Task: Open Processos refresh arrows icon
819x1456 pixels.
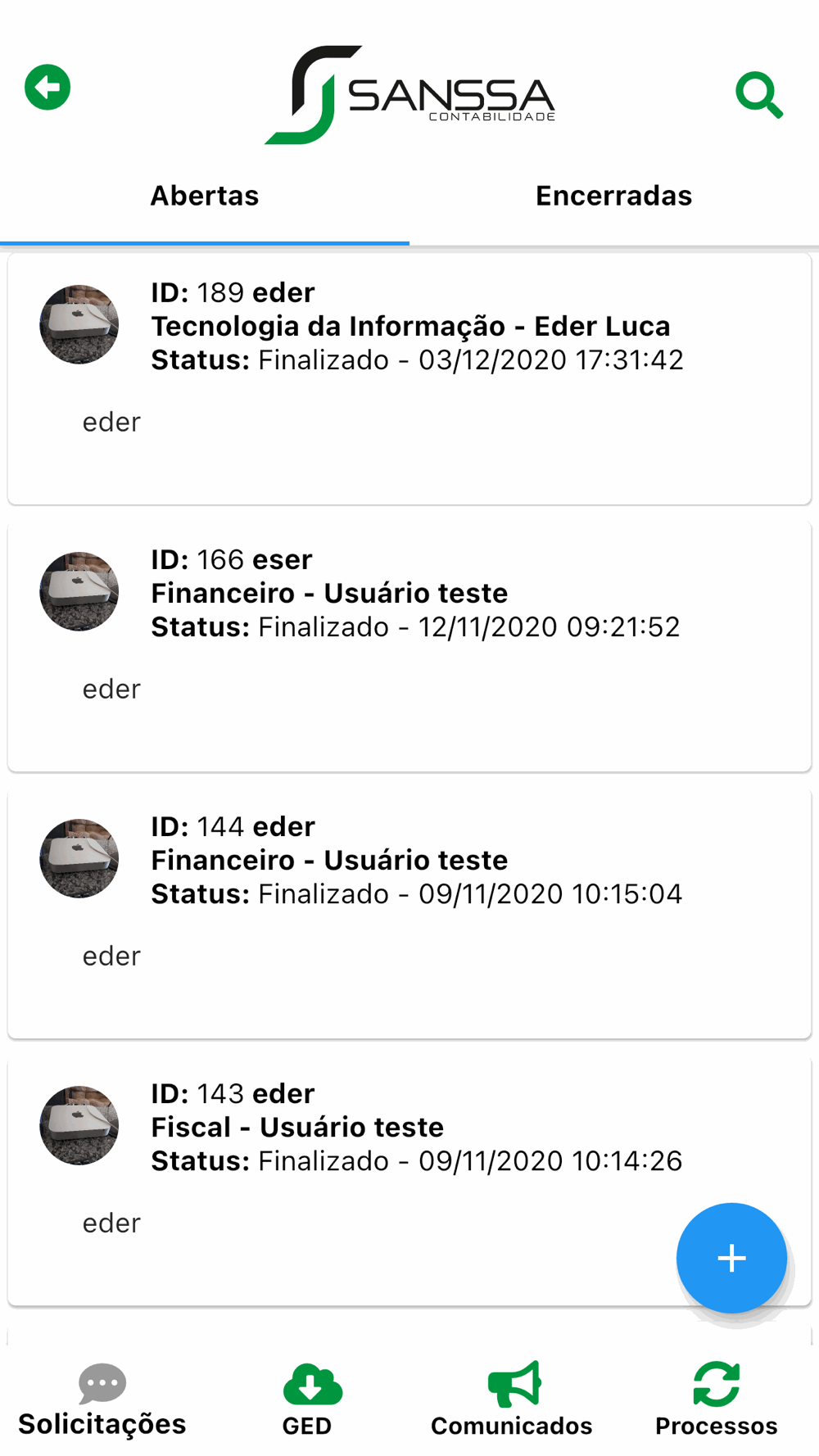Action: (x=716, y=1384)
